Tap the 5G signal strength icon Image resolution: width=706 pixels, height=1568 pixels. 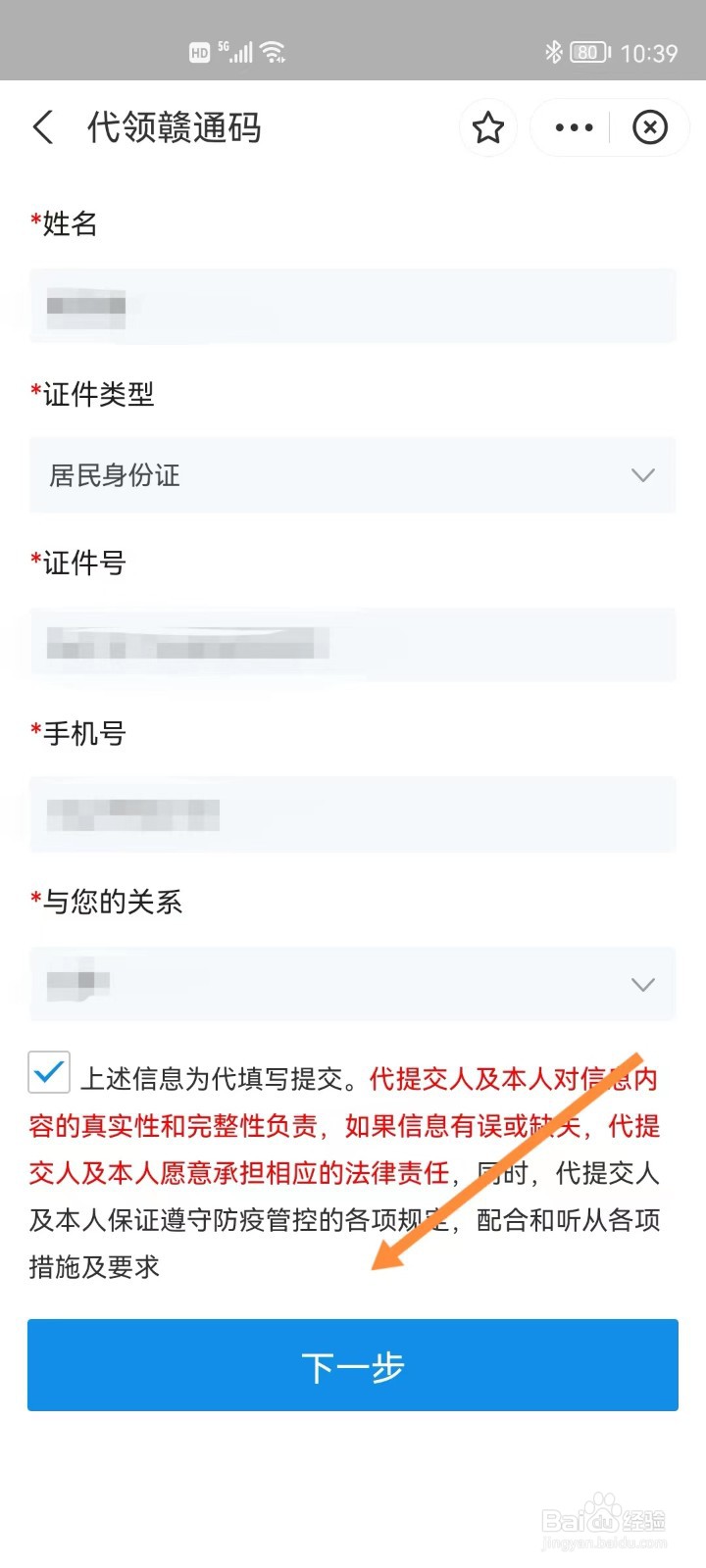[235, 52]
